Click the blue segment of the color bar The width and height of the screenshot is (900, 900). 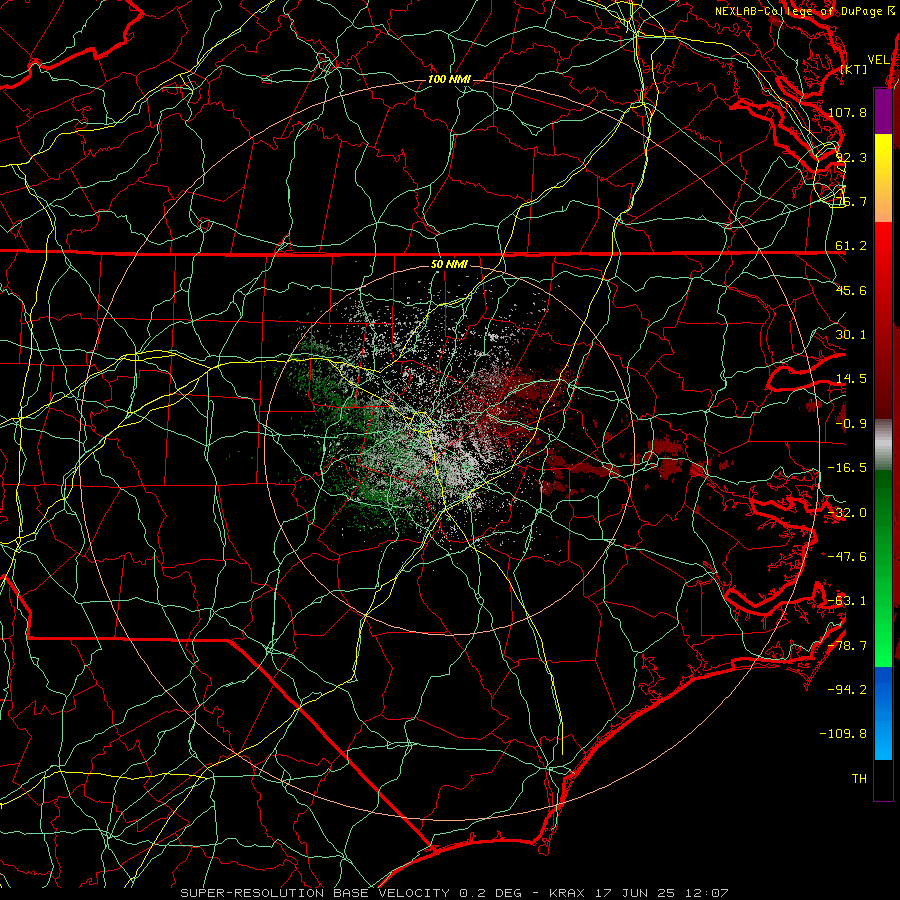[x=883, y=713]
